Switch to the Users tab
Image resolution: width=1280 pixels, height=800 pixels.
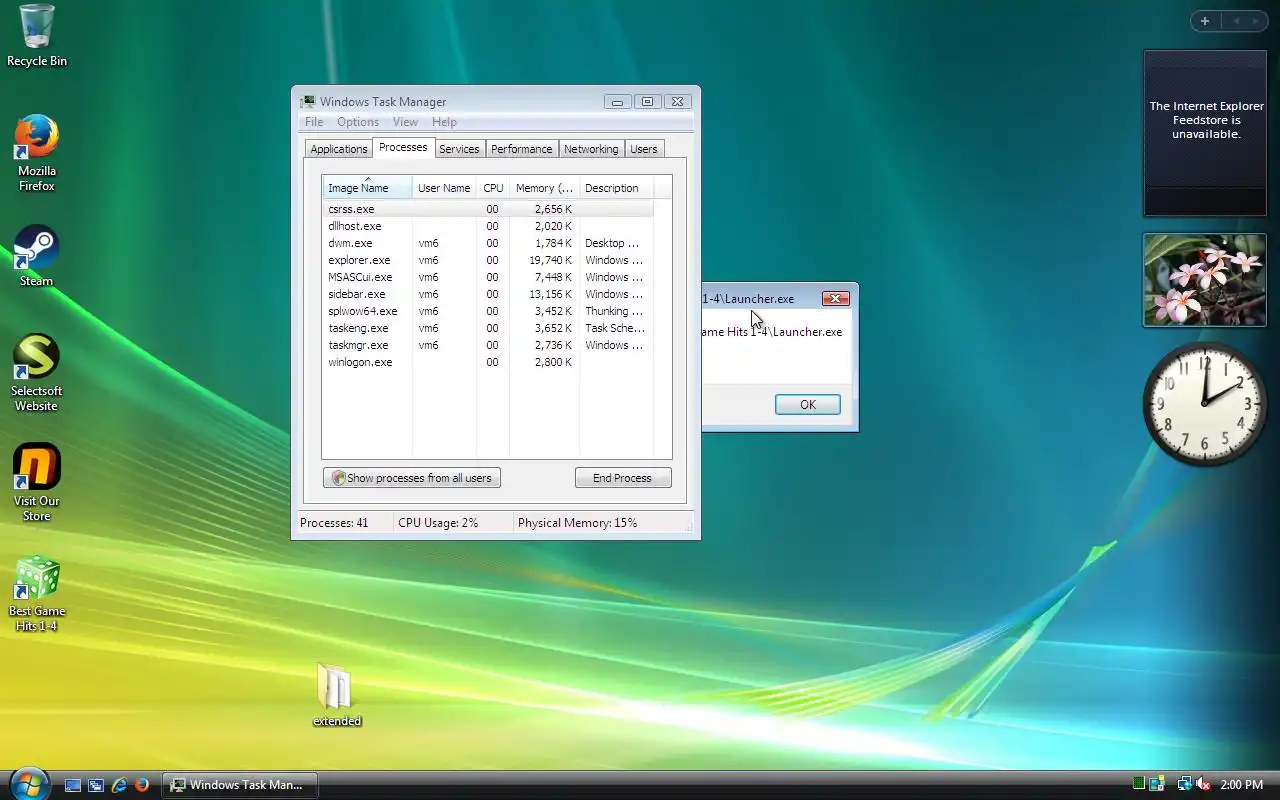pos(644,149)
